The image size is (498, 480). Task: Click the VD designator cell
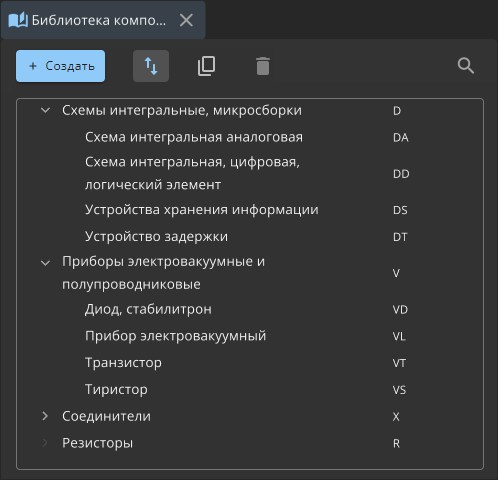pos(400,310)
